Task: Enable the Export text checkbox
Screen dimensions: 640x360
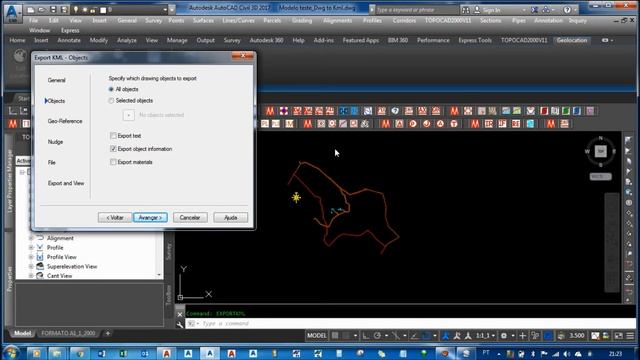Action: [113, 136]
